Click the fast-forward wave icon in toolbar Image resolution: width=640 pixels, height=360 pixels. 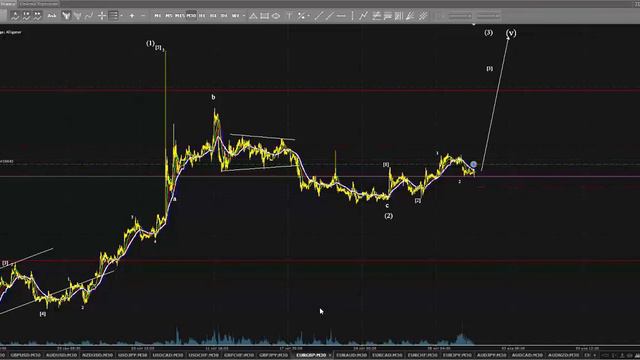(38, 16)
